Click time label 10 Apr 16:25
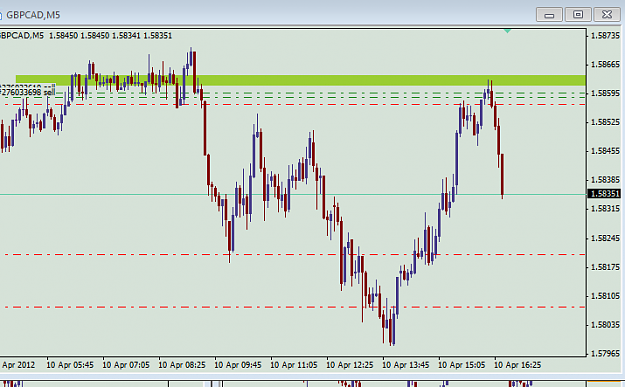This screenshot has width=625, height=387. [x=518, y=365]
